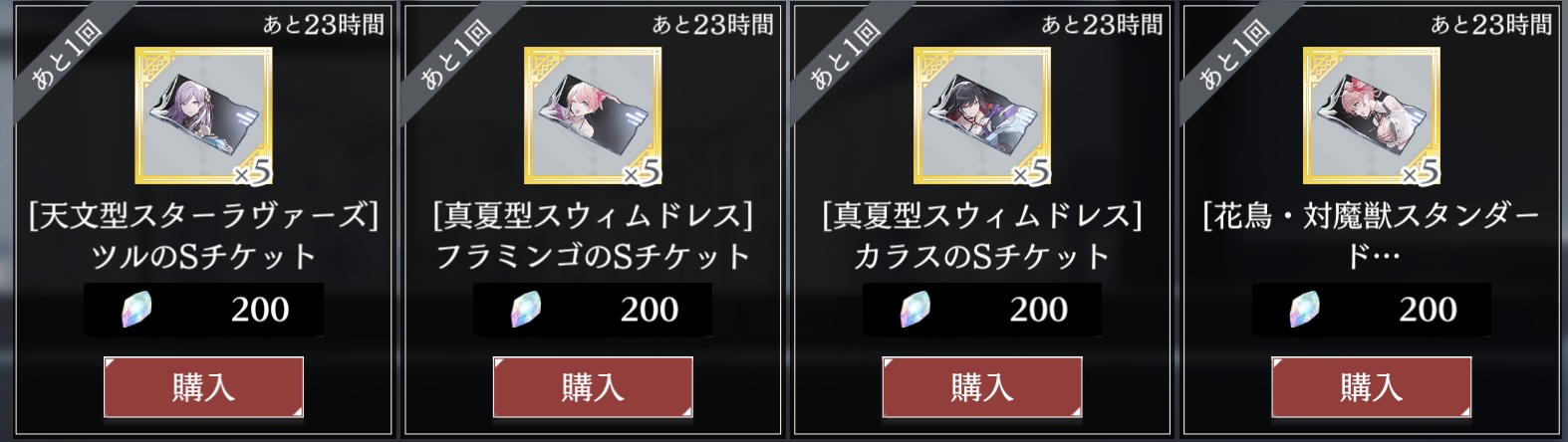The image size is (1568, 442).
Task: Purchase the ツルのSチケット with 購入 button
Action: [x=204, y=387]
